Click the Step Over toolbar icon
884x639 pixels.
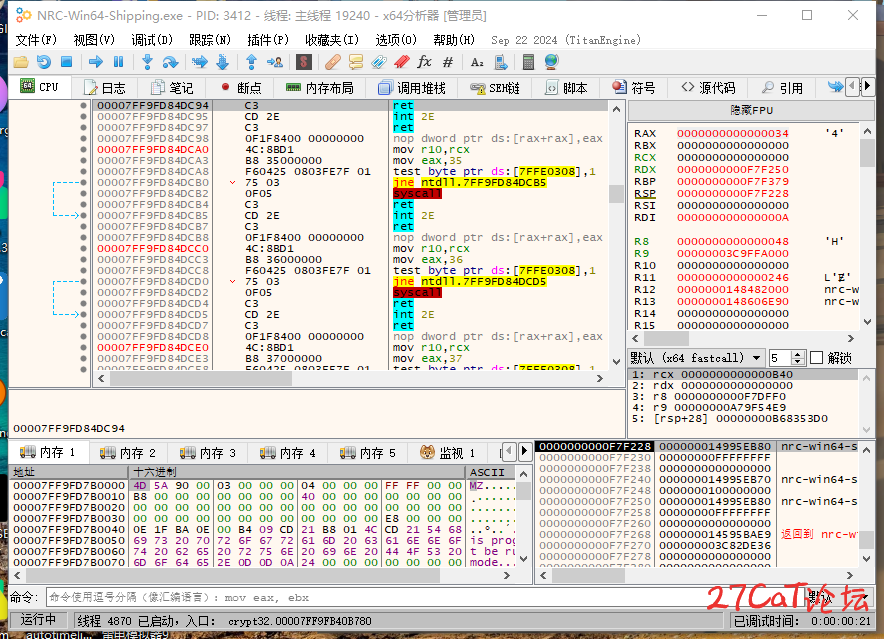(x=170, y=62)
